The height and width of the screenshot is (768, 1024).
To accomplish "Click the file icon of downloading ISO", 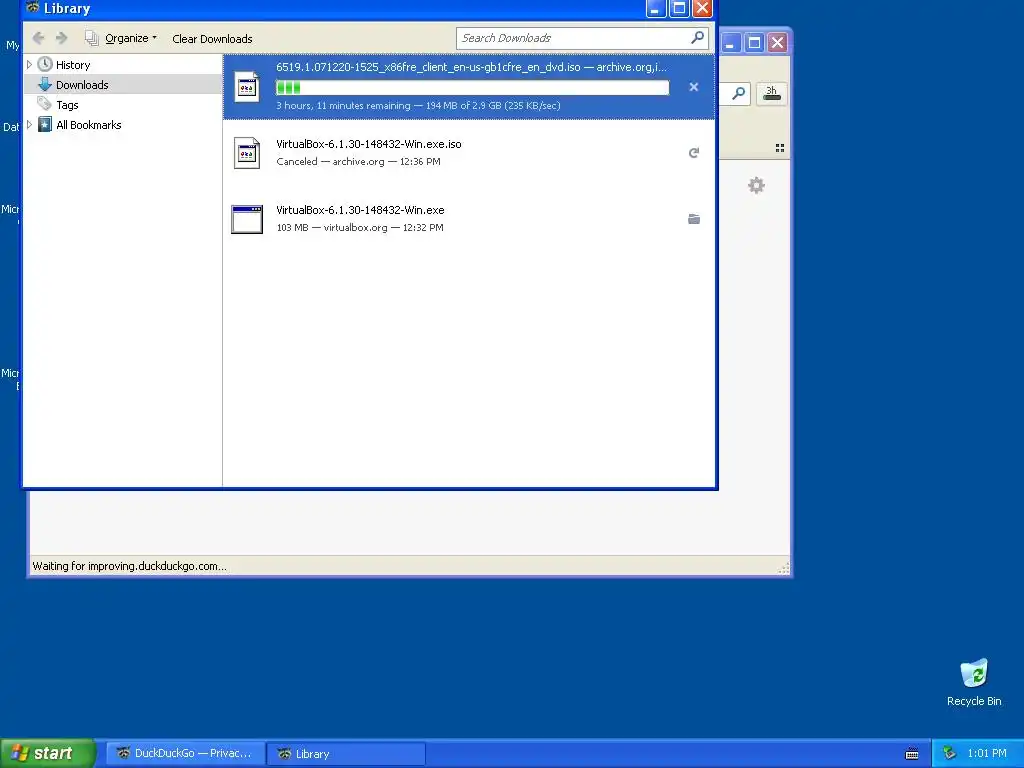I will pos(247,86).
